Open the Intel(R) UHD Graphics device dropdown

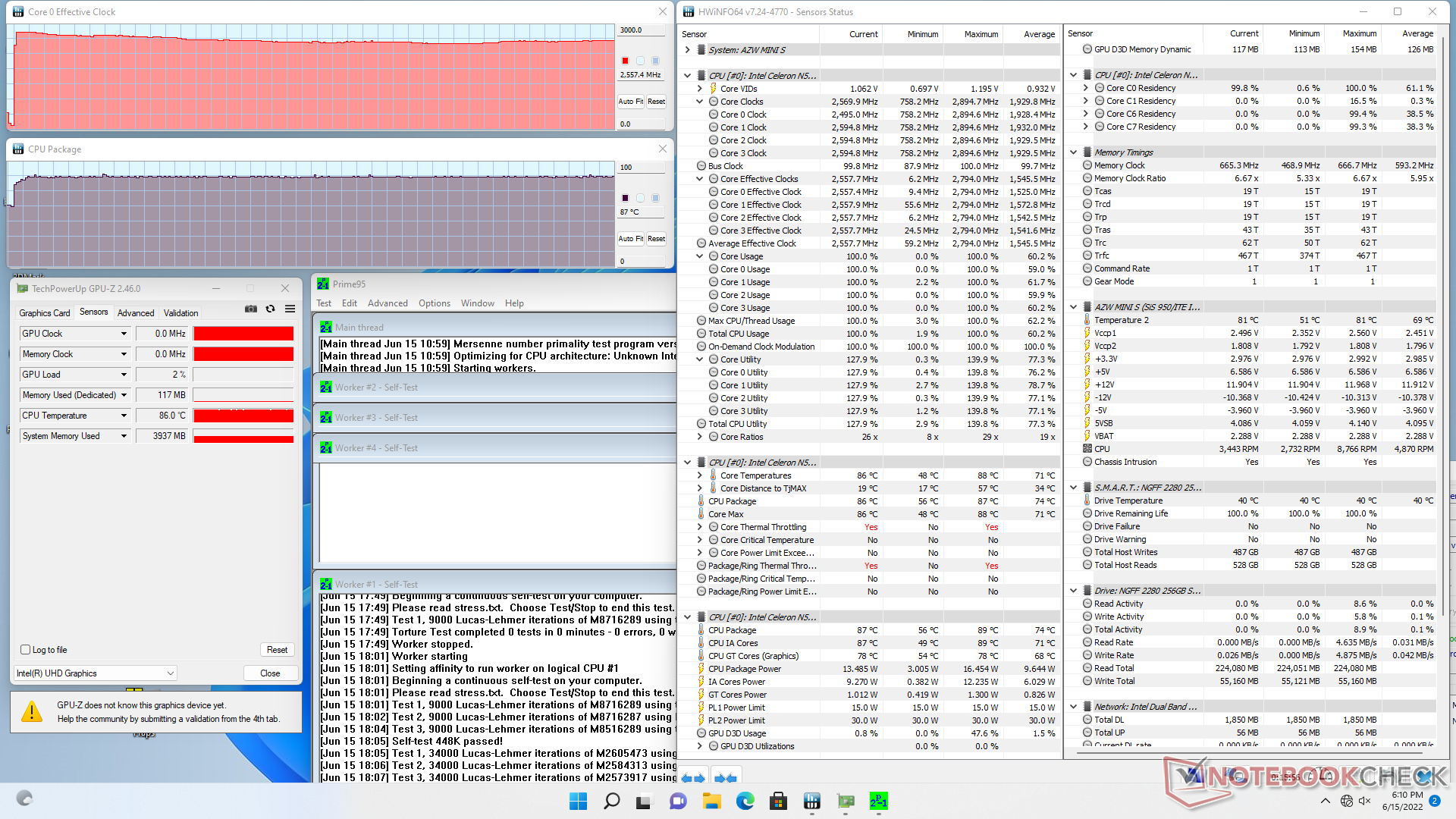tap(96, 673)
